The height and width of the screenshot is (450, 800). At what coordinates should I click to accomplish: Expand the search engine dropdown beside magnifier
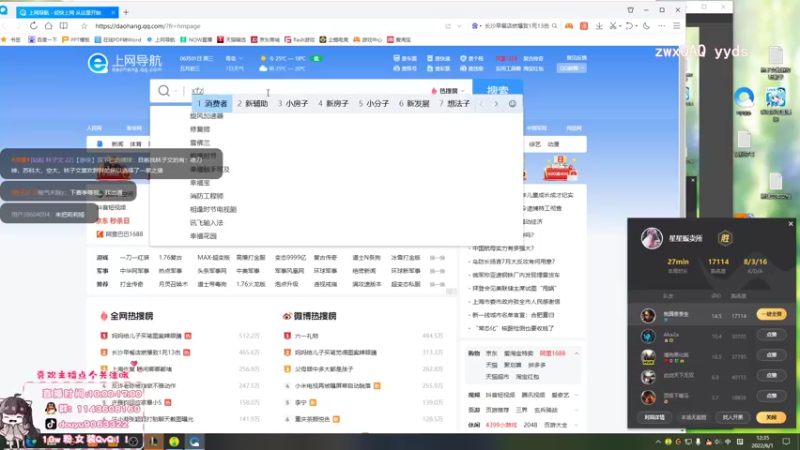176,91
